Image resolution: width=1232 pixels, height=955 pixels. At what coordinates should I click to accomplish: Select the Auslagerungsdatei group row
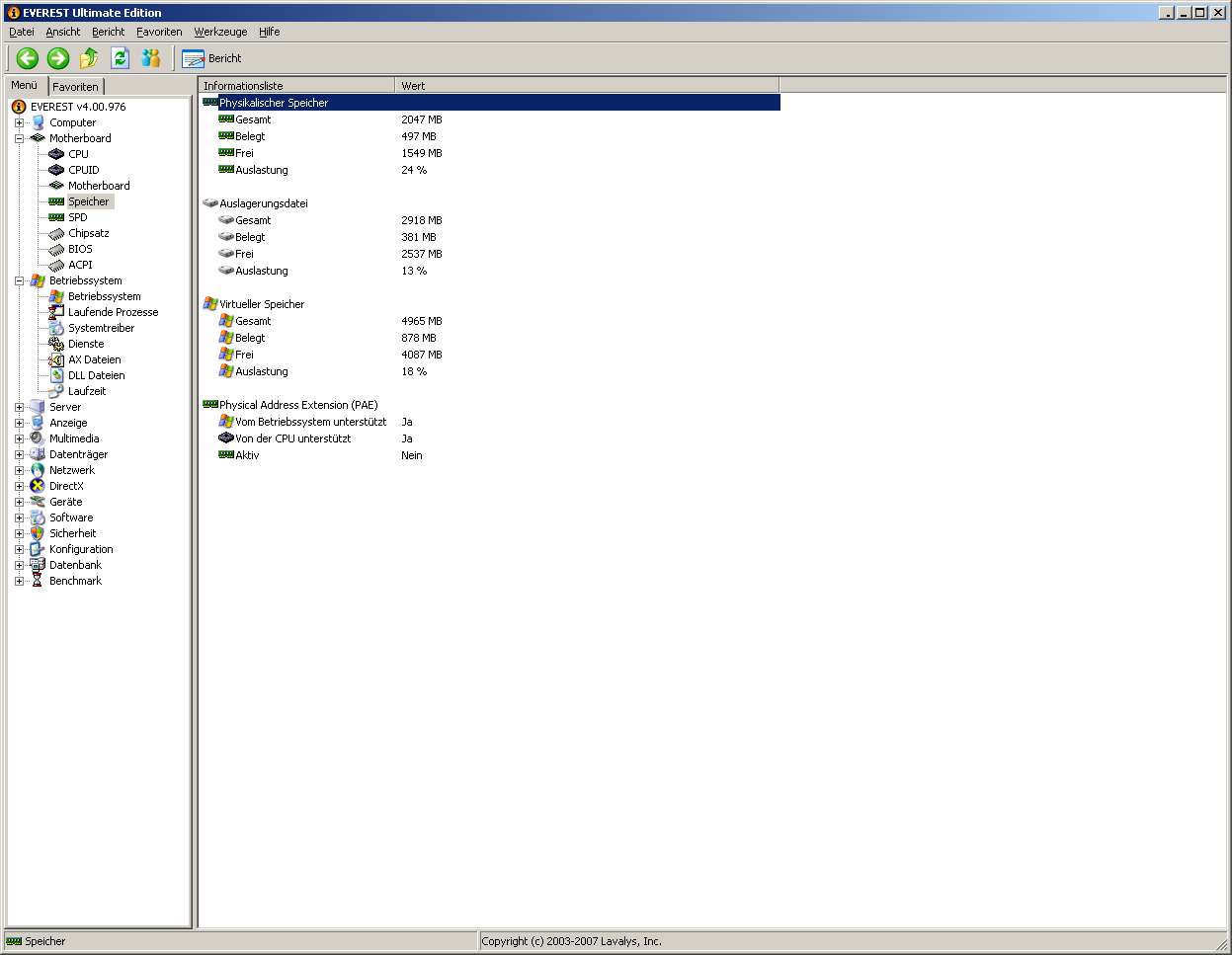264,203
